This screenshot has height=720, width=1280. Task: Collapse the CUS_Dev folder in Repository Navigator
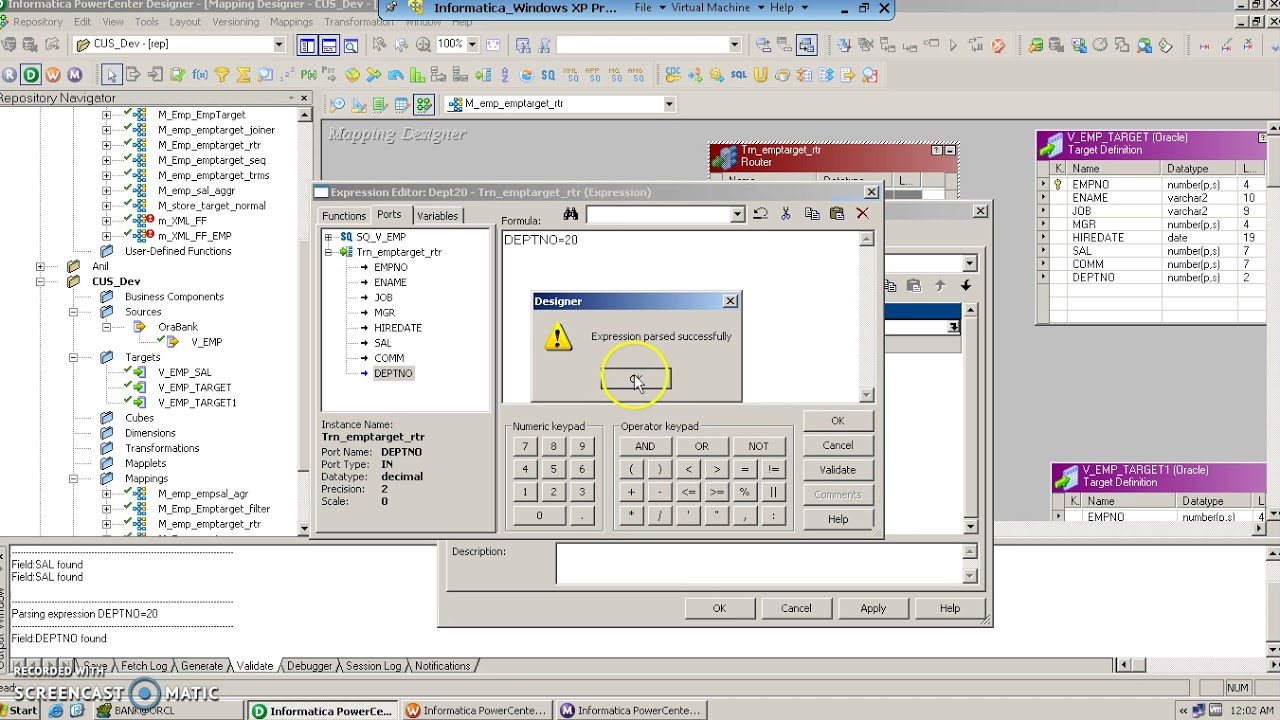(x=40, y=282)
